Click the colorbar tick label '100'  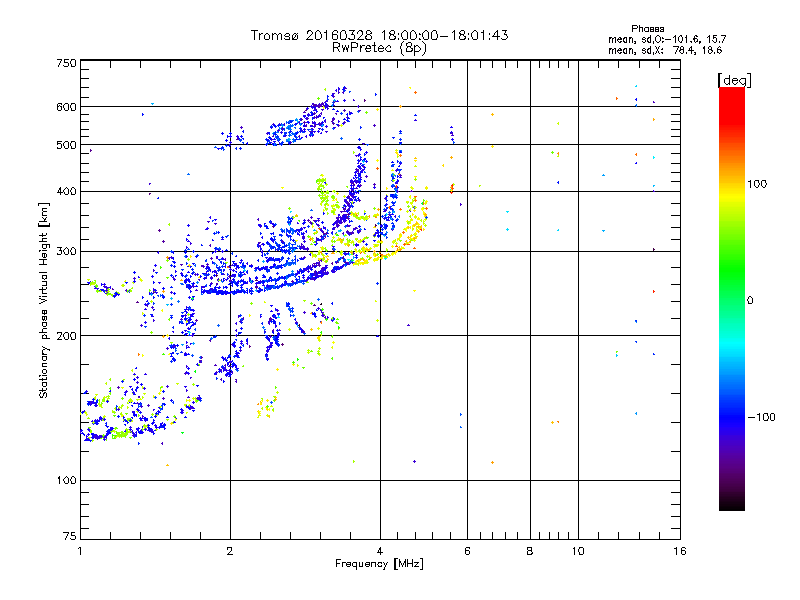pyautogui.click(x=757, y=184)
